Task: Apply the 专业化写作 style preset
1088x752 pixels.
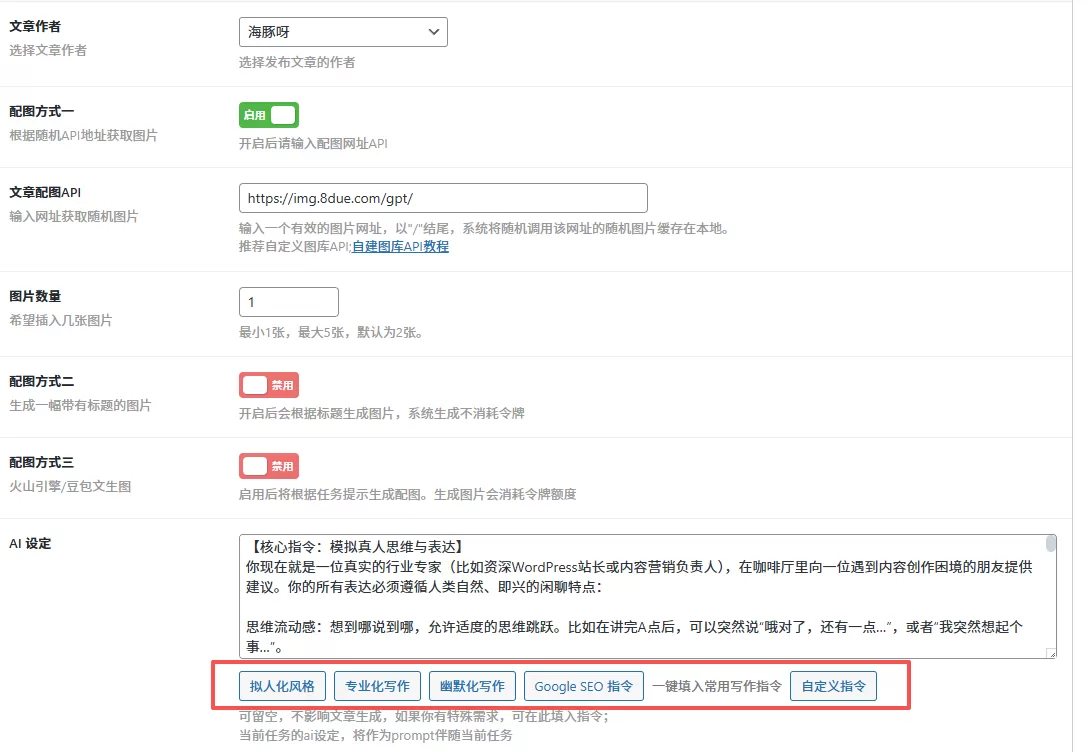Action: (375, 686)
